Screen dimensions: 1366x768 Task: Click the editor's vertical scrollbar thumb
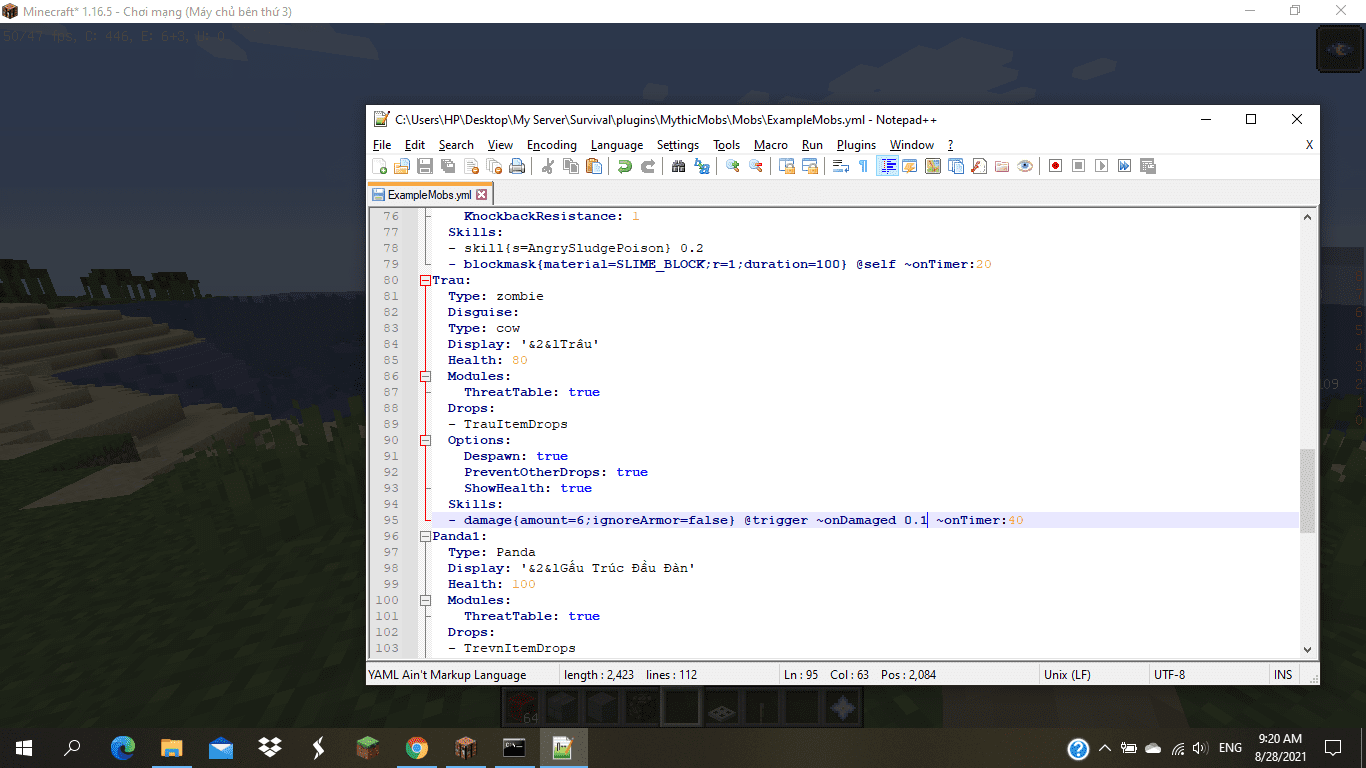[x=1307, y=490]
